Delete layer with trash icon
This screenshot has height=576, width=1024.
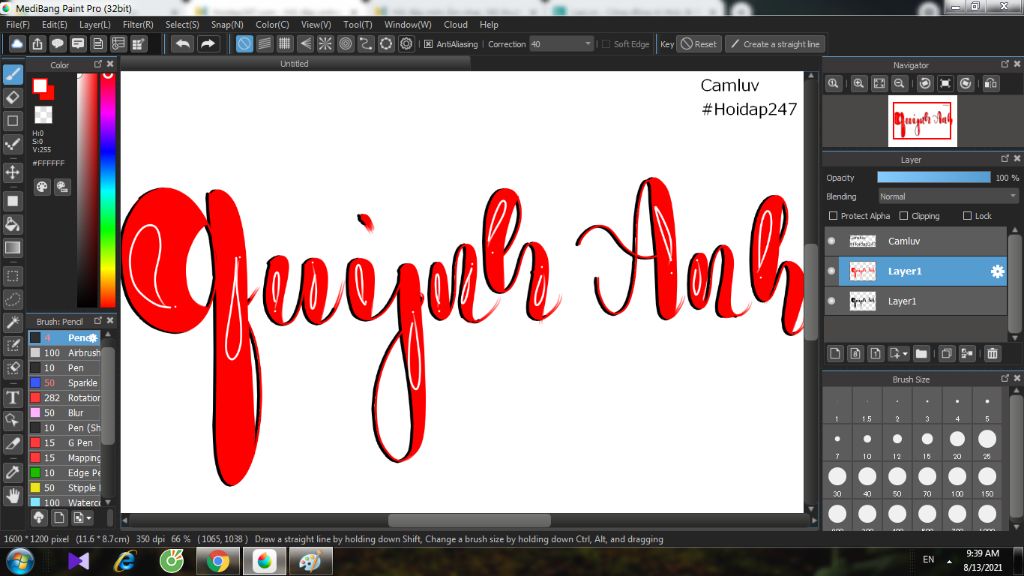[x=993, y=353]
